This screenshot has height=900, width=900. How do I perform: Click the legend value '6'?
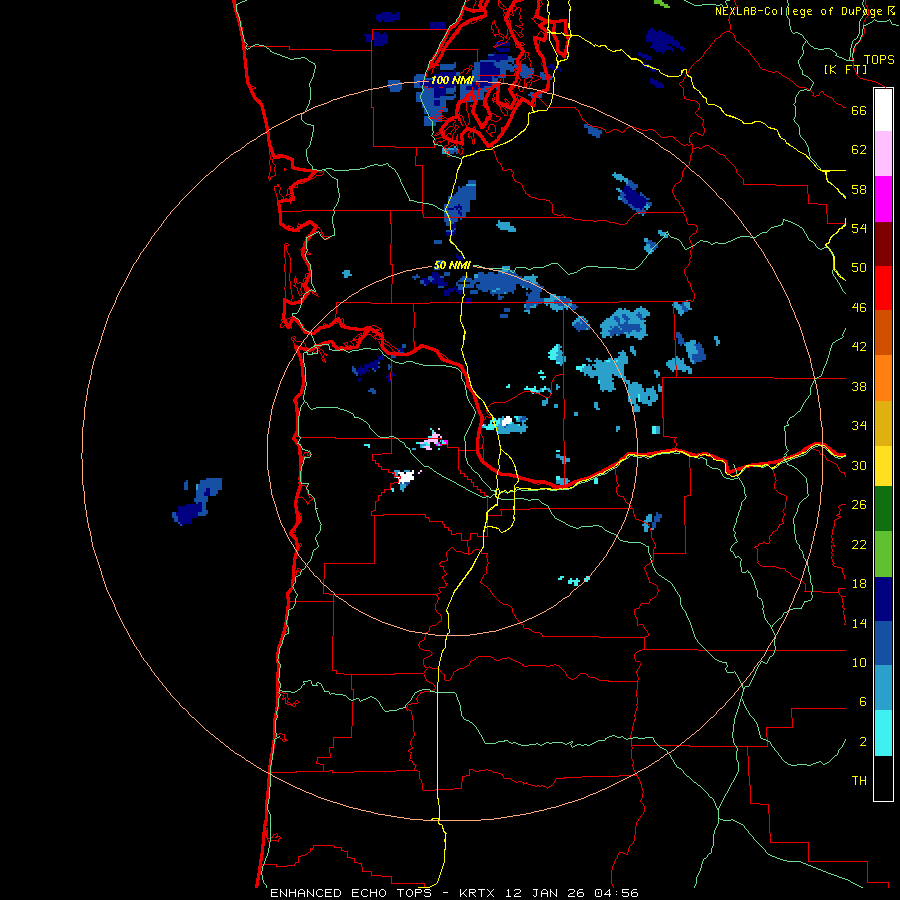[863, 702]
